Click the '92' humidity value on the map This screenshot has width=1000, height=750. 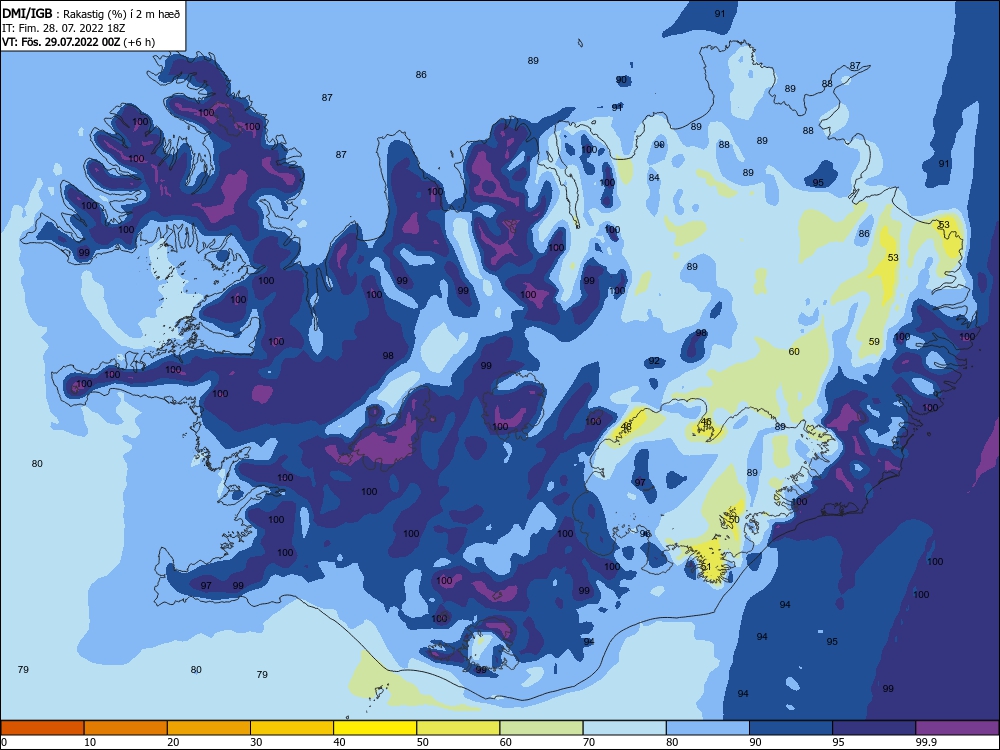[654, 361]
